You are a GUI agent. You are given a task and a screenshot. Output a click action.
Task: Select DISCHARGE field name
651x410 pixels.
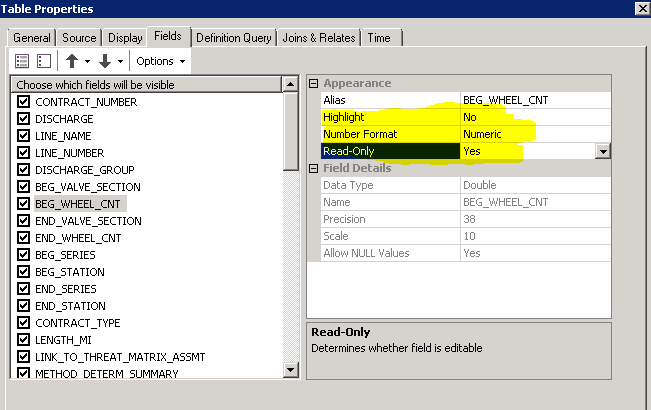pyautogui.click(x=64, y=119)
